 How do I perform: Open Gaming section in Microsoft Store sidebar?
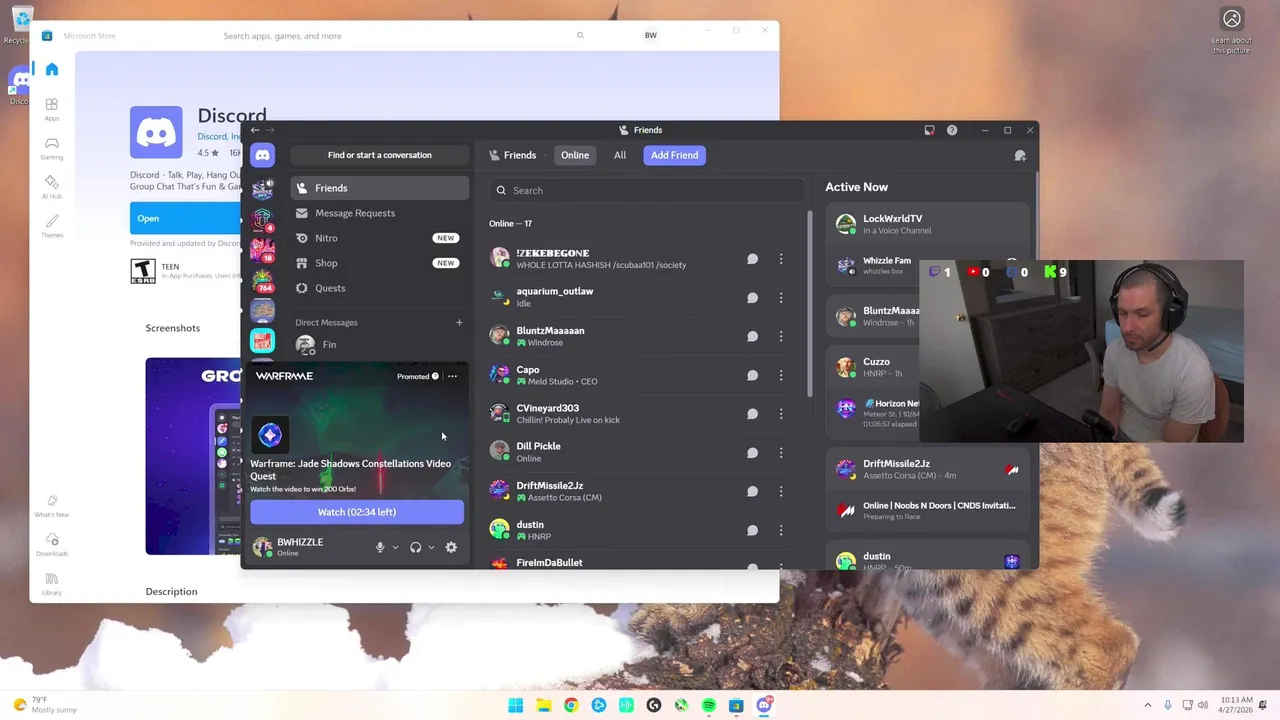coord(52,148)
